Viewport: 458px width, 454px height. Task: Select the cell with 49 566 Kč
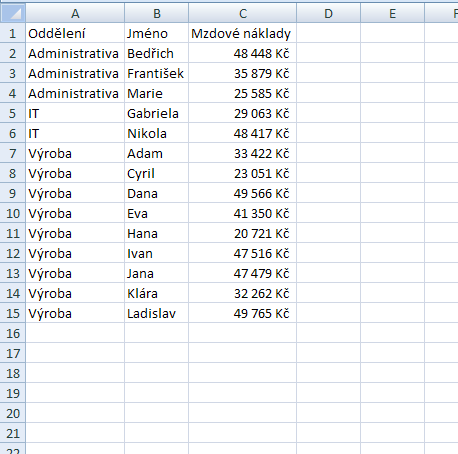click(242, 193)
